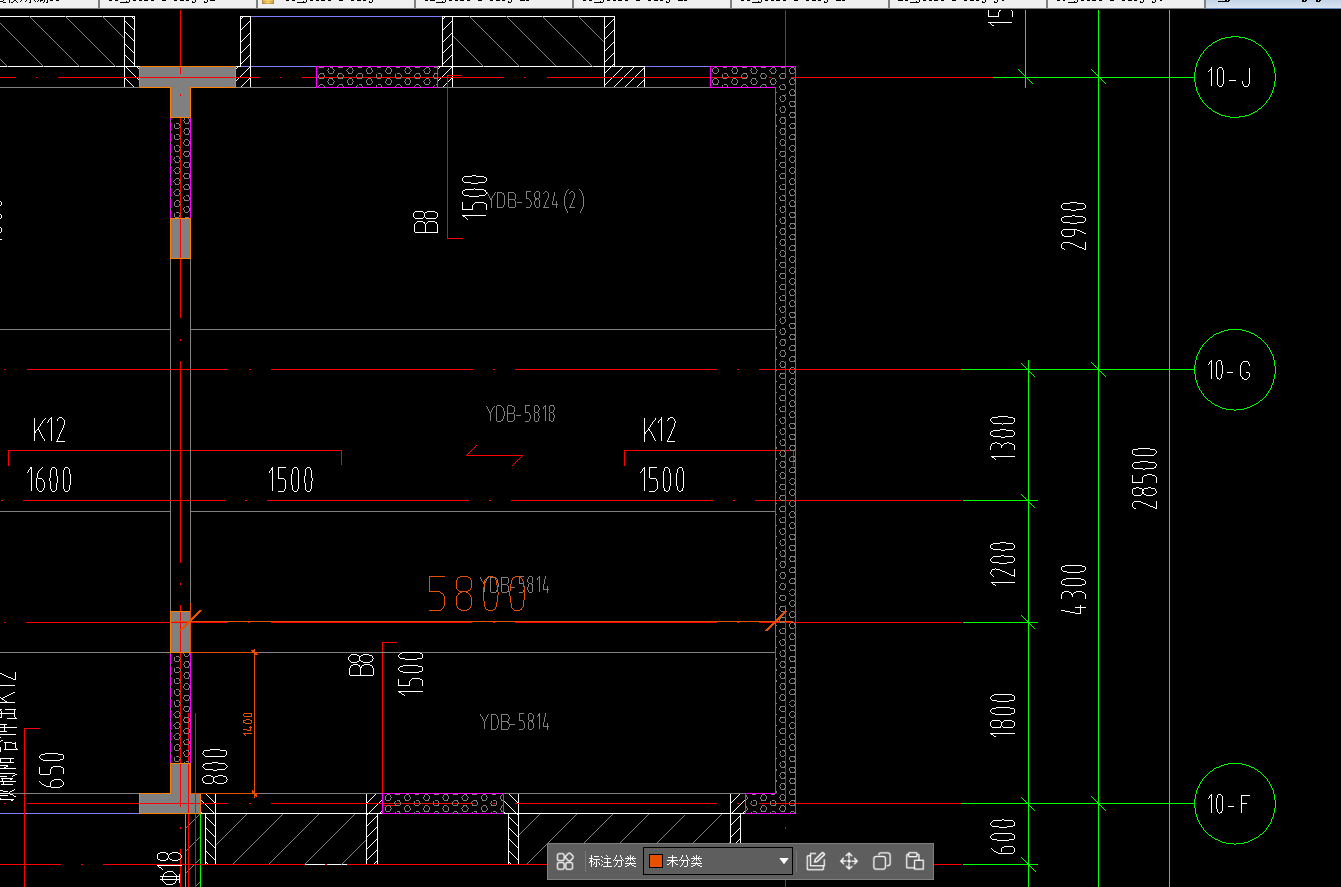Click the K12 label above 1600
The height and width of the screenshot is (887, 1341).
click(x=49, y=431)
